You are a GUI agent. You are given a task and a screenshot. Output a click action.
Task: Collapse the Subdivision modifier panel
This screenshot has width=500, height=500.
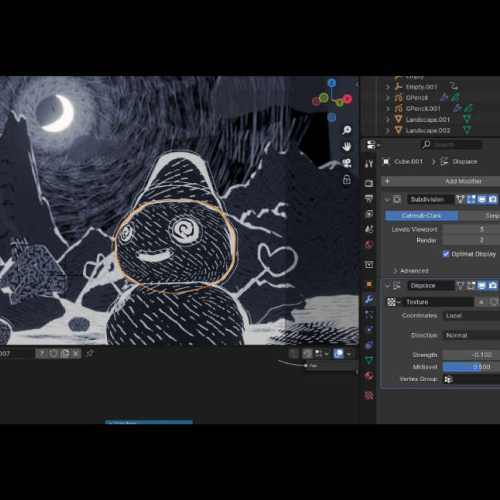387,199
